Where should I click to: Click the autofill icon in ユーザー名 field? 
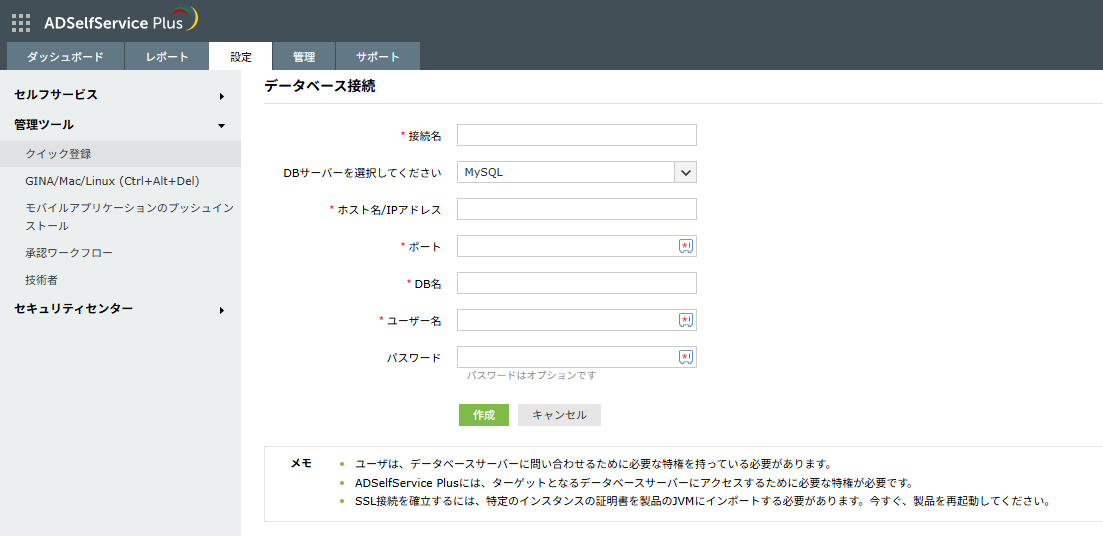[x=686, y=320]
